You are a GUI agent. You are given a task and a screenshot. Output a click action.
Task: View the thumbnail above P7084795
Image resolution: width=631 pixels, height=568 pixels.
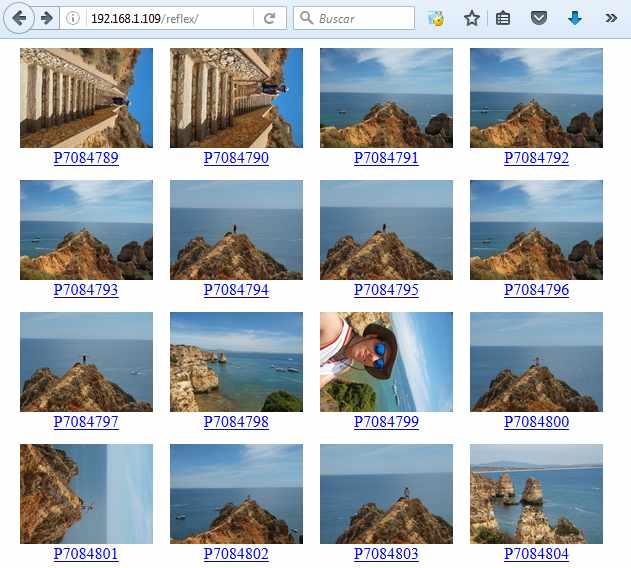tap(386, 230)
